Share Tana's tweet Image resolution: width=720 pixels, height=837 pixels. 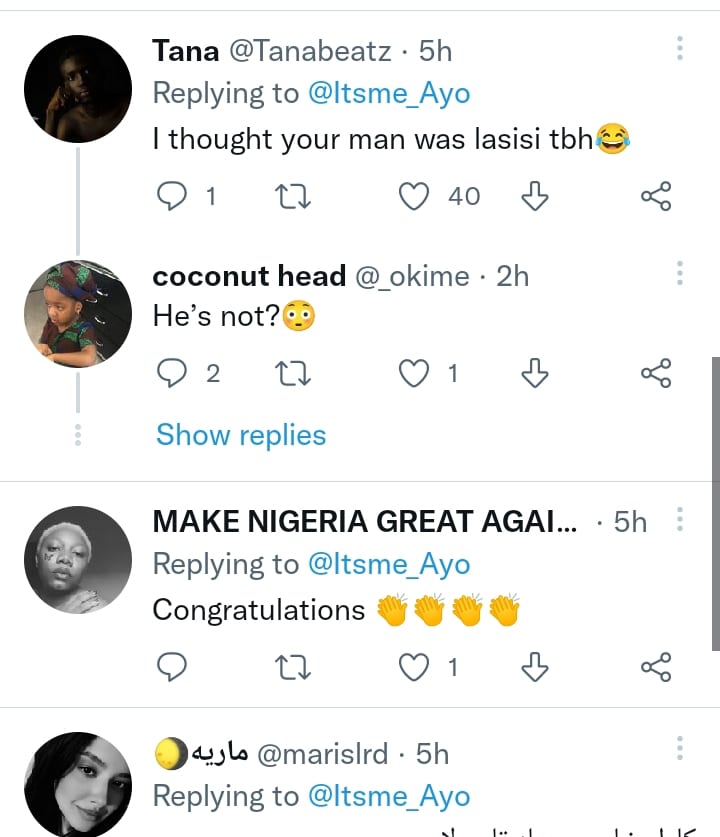coord(656,197)
